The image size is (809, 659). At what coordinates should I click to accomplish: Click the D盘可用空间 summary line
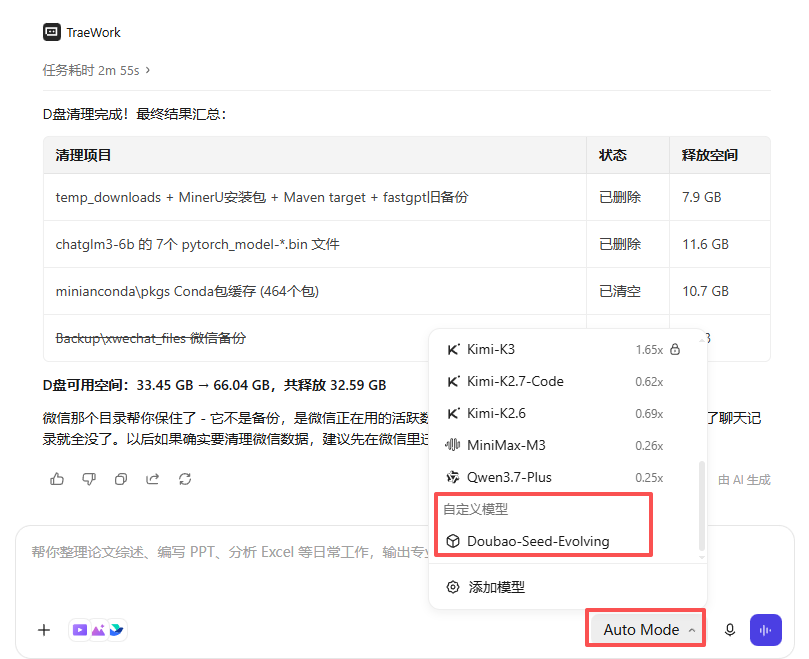214,385
